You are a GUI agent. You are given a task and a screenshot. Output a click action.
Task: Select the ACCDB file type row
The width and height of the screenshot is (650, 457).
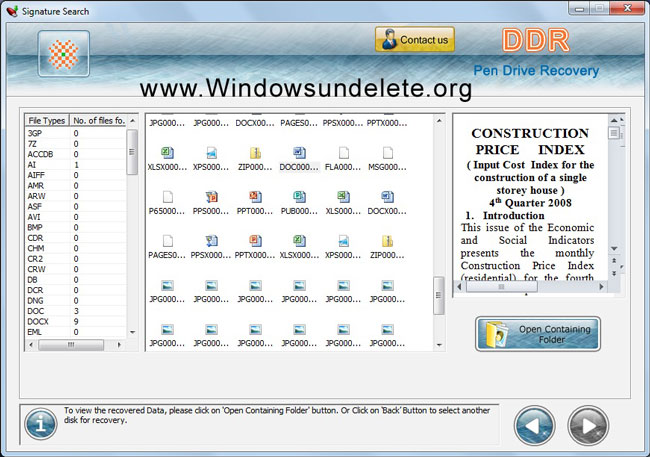click(x=75, y=154)
